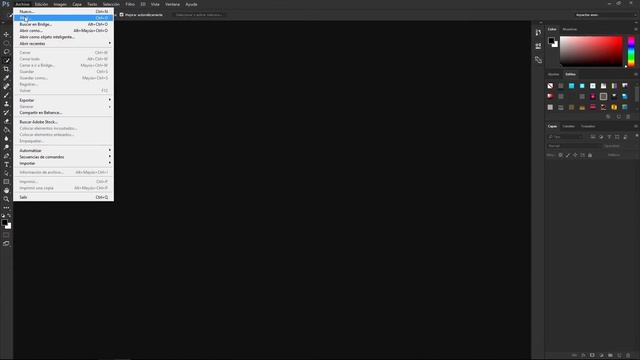The height and width of the screenshot is (360, 640).
Task: Expand the Importar submenu
Action: click(64, 163)
